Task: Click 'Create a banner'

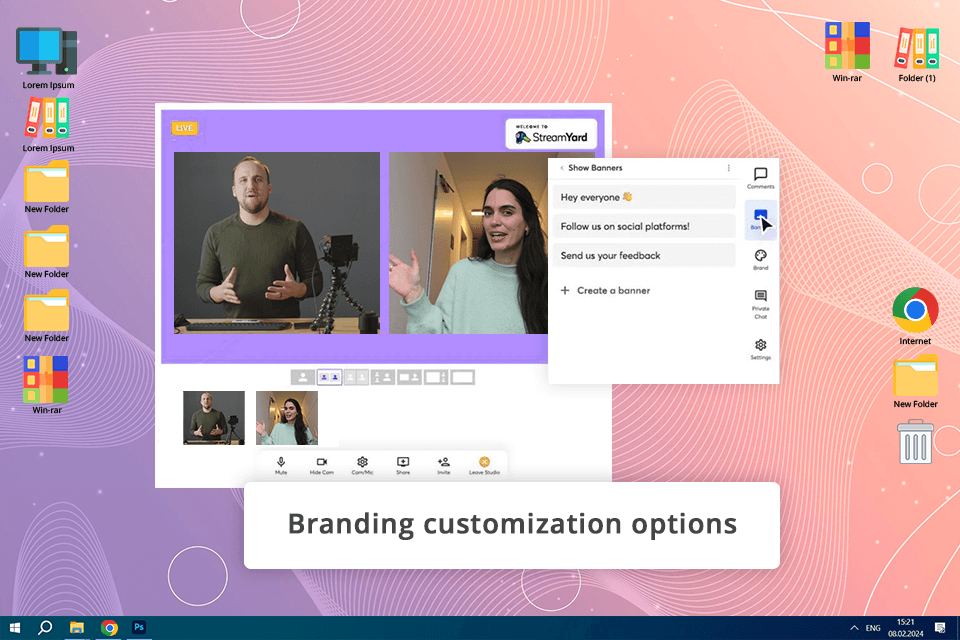Action: coord(605,291)
